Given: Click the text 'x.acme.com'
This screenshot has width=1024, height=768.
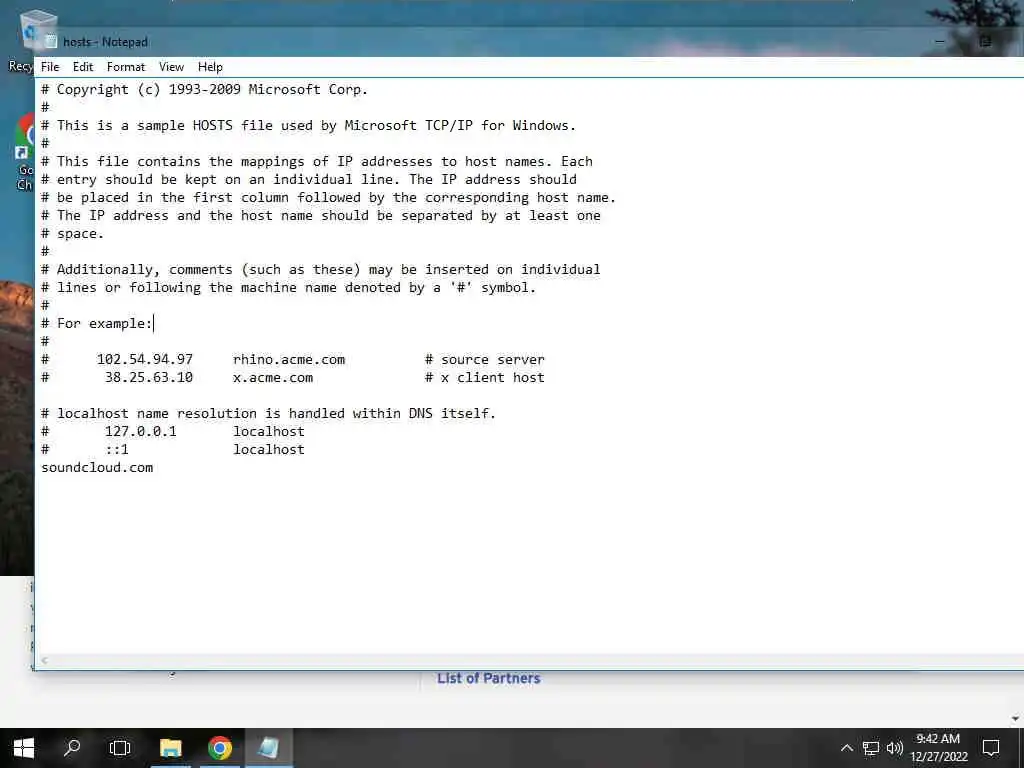Looking at the screenshot, I should (273, 377).
